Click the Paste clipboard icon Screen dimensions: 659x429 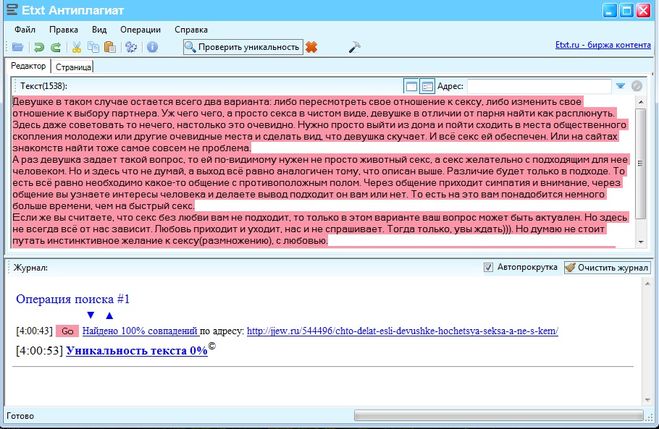[x=110, y=47]
